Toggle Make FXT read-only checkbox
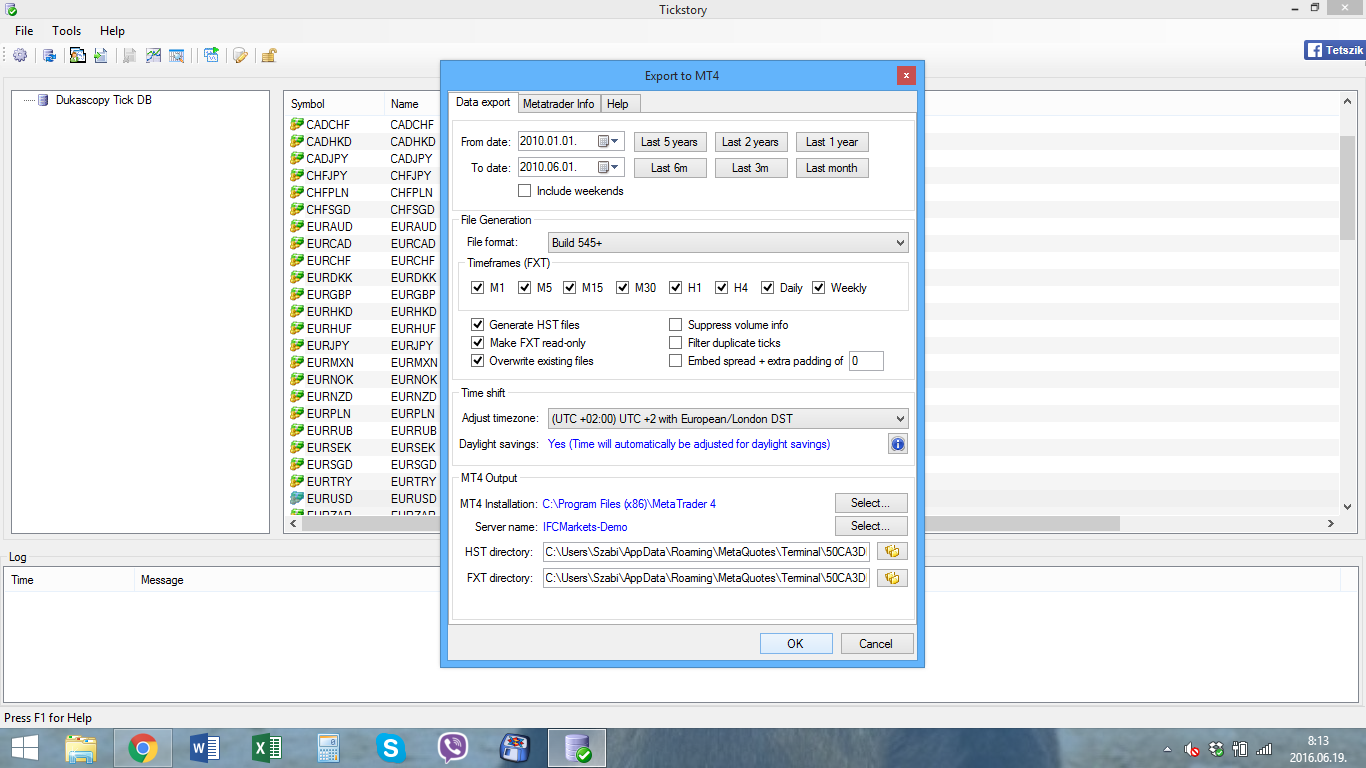Image resolution: width=1366 pixels, height=768 pixels. point(477,343)
